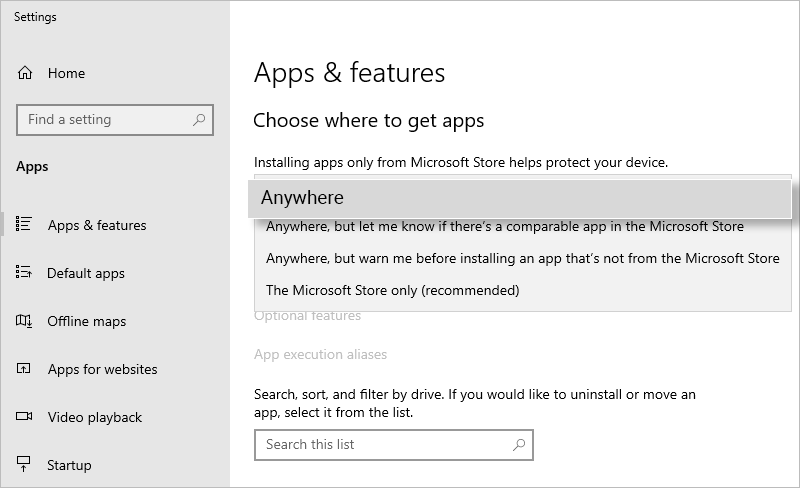Click the Home house icon

click(25, 73)
